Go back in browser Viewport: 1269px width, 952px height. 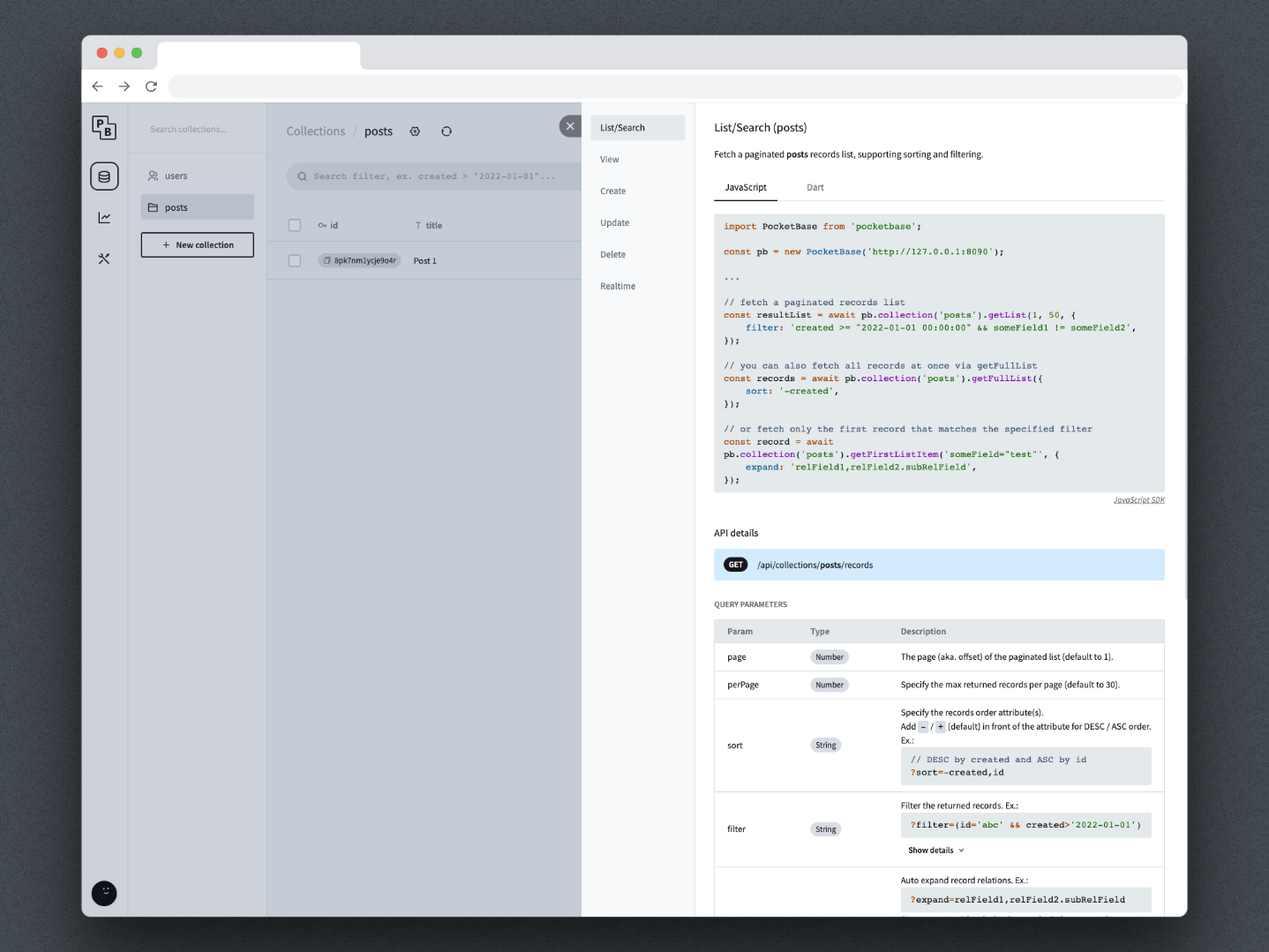coord(98,86)
